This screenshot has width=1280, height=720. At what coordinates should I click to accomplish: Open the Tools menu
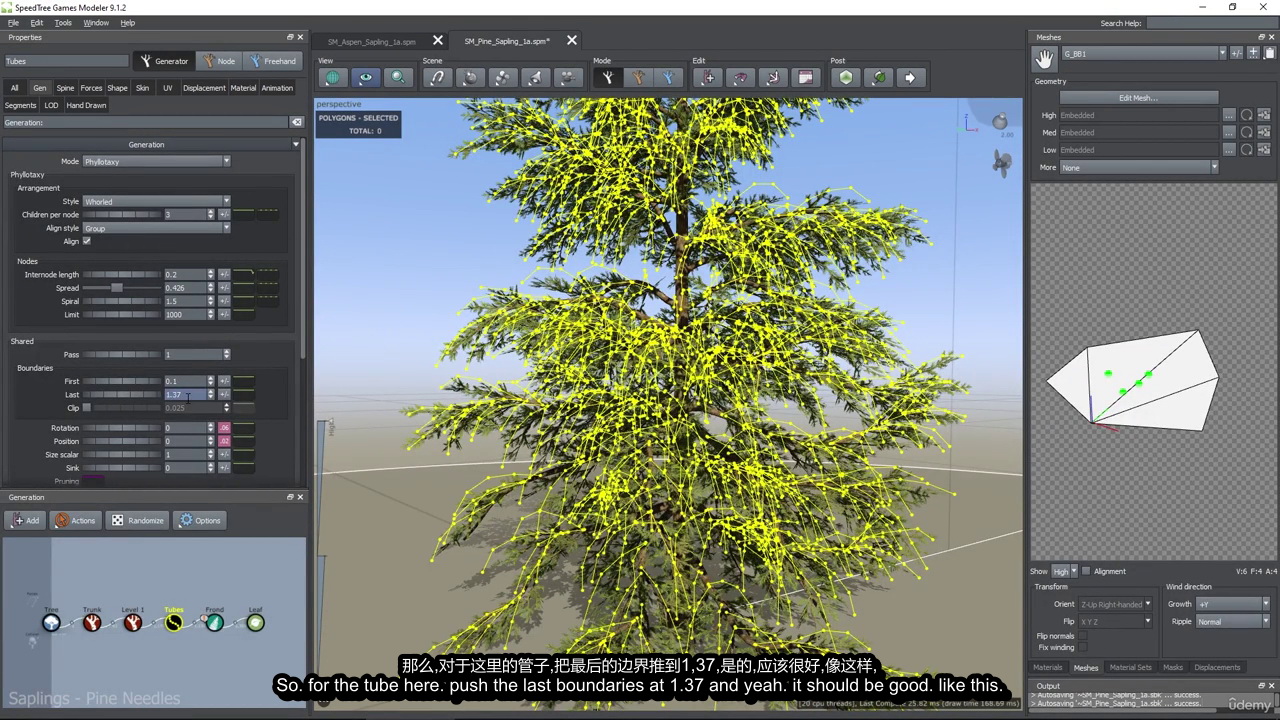point(63,22)
